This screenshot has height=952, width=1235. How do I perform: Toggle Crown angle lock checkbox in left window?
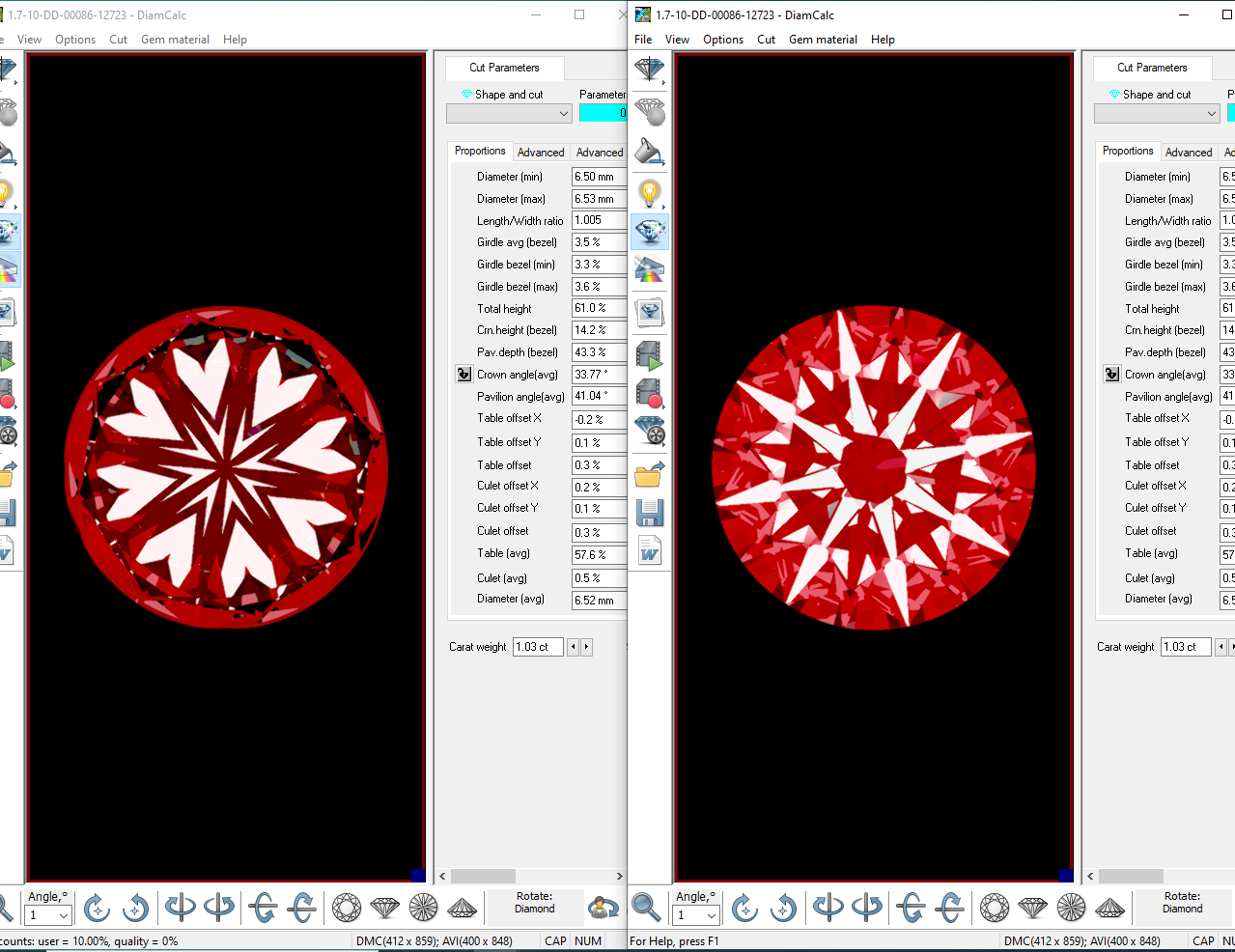463,375
